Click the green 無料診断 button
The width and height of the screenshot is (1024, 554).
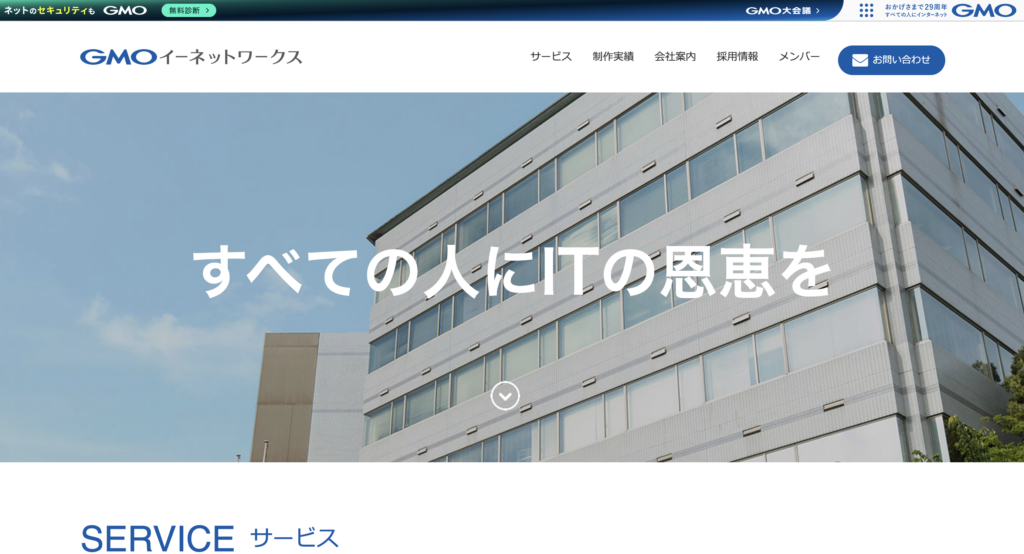[x=188, y=10]
